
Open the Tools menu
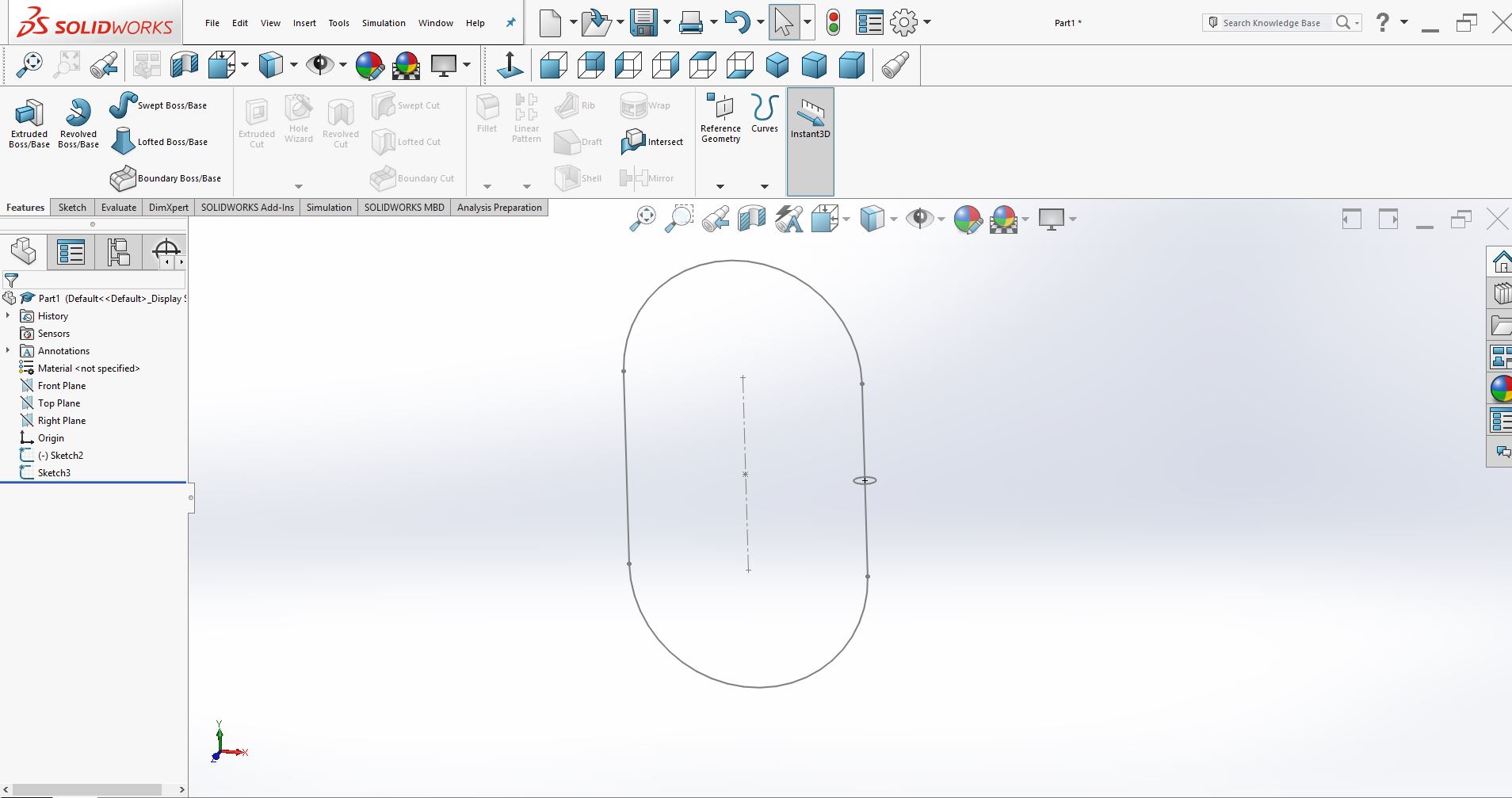point(338,23)
